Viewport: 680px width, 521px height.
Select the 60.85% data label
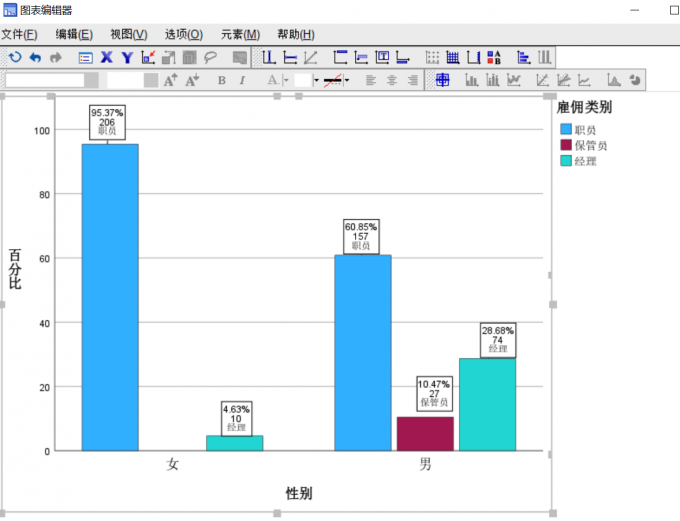(361, 236)
